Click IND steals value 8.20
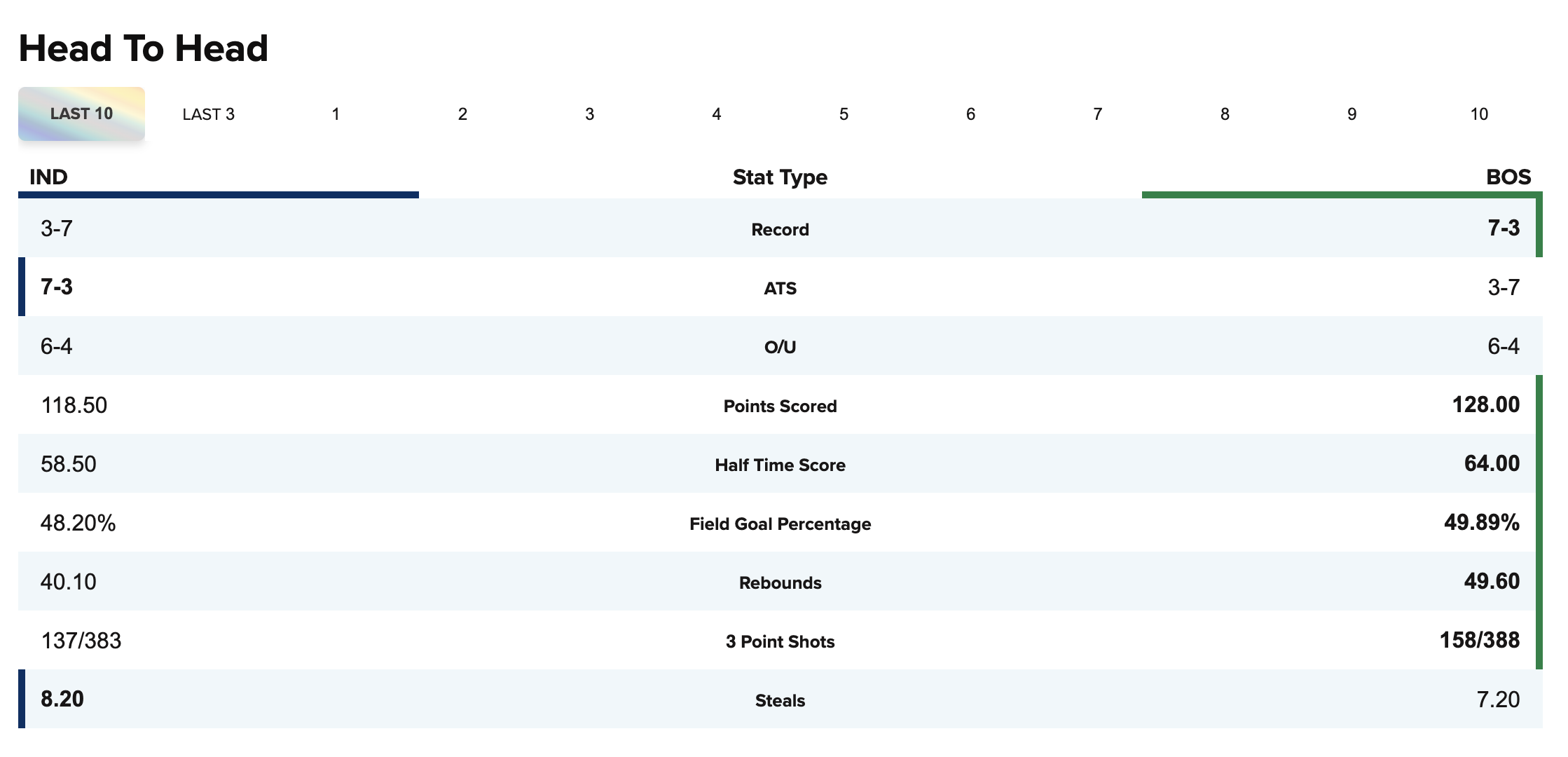 coord(62,699)
